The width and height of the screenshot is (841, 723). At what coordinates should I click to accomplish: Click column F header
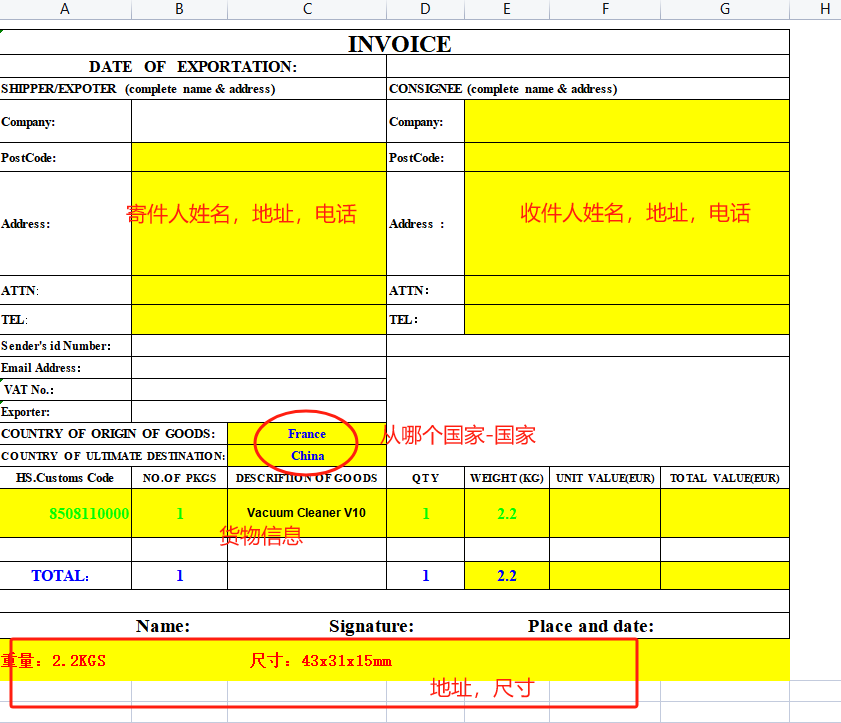tap(605, 9)
